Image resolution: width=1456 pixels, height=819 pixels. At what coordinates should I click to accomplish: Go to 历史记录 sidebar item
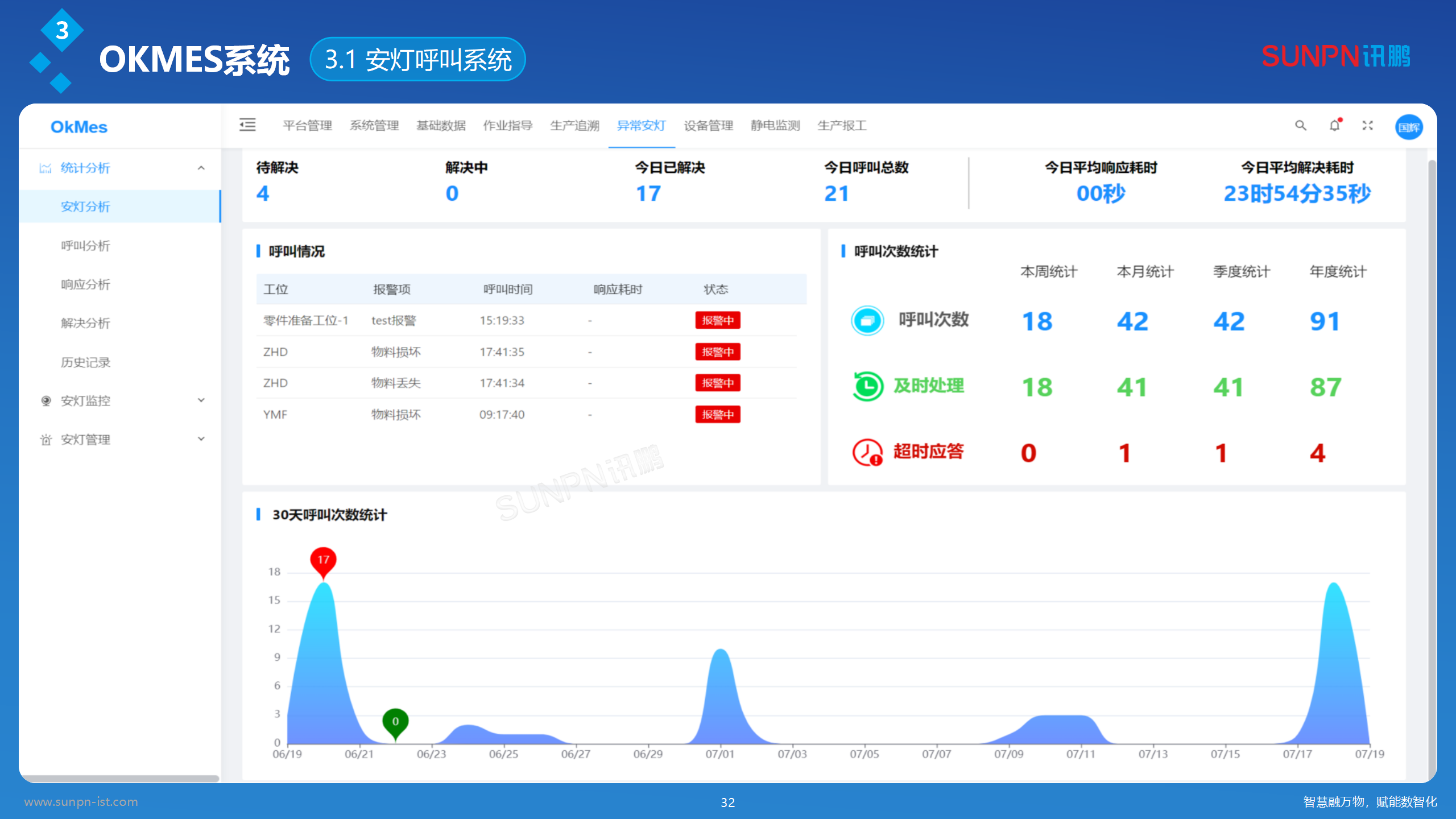(x=85, y=362)
